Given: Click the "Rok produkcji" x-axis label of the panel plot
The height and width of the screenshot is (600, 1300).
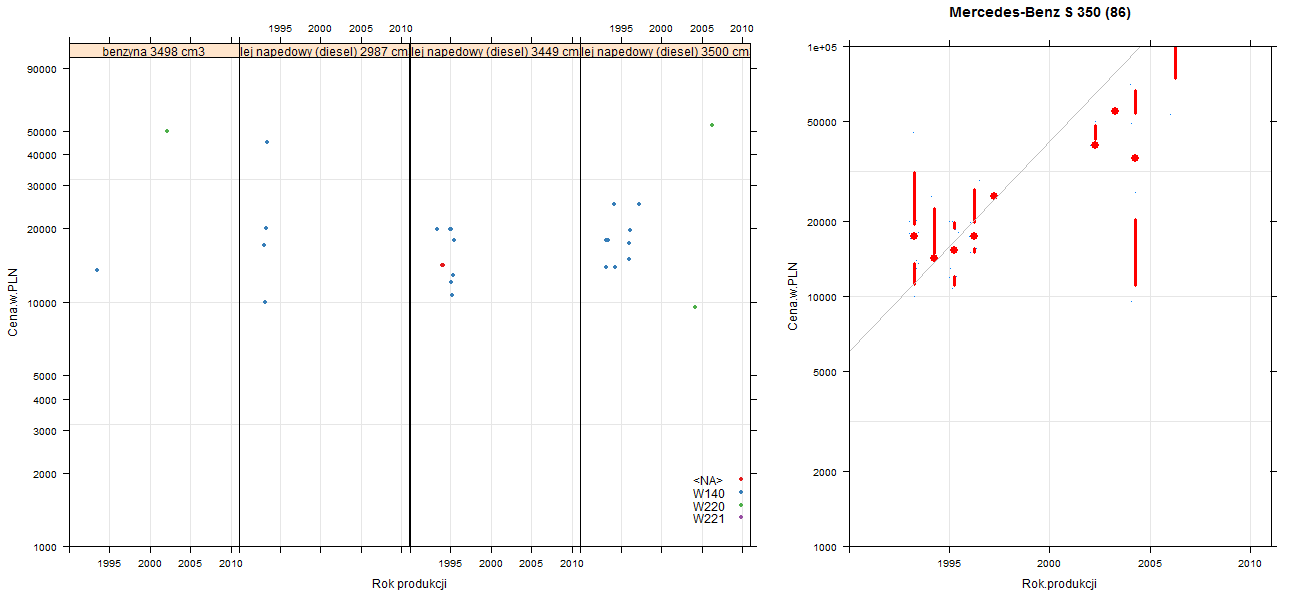Looking at the screenshot, I should (x=409, y=584).
